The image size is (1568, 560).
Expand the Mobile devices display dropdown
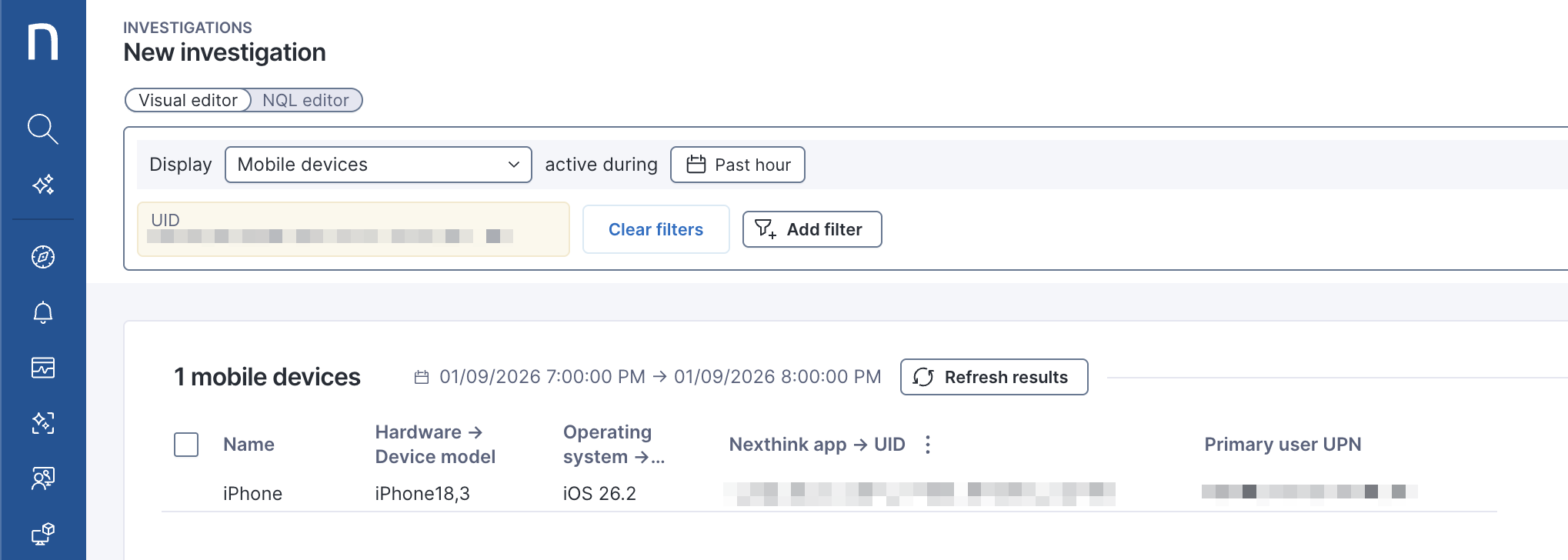coord(378,165)
